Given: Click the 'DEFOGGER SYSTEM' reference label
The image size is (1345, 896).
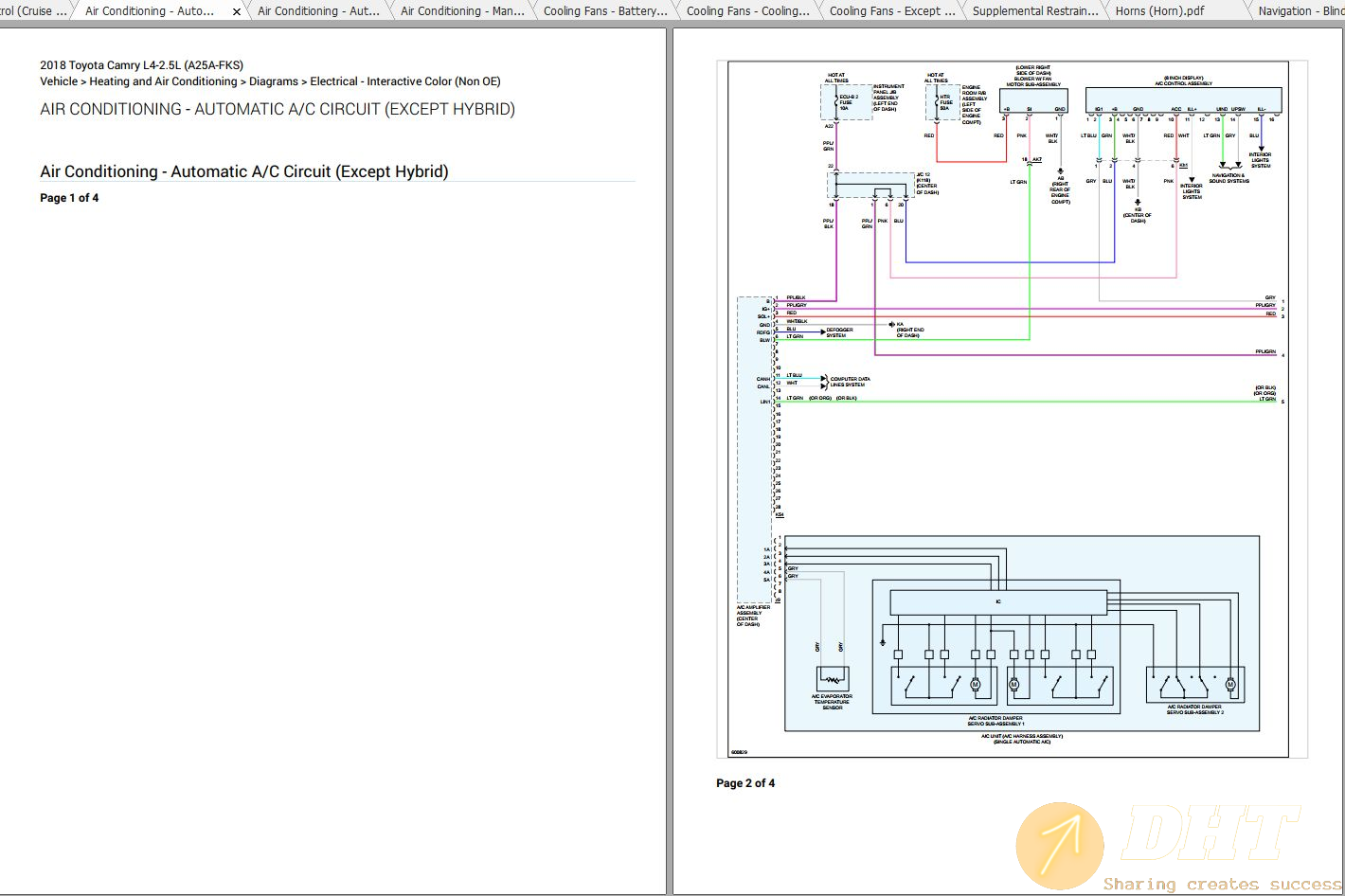Looking at the screenshot, I should coord(839,332).
